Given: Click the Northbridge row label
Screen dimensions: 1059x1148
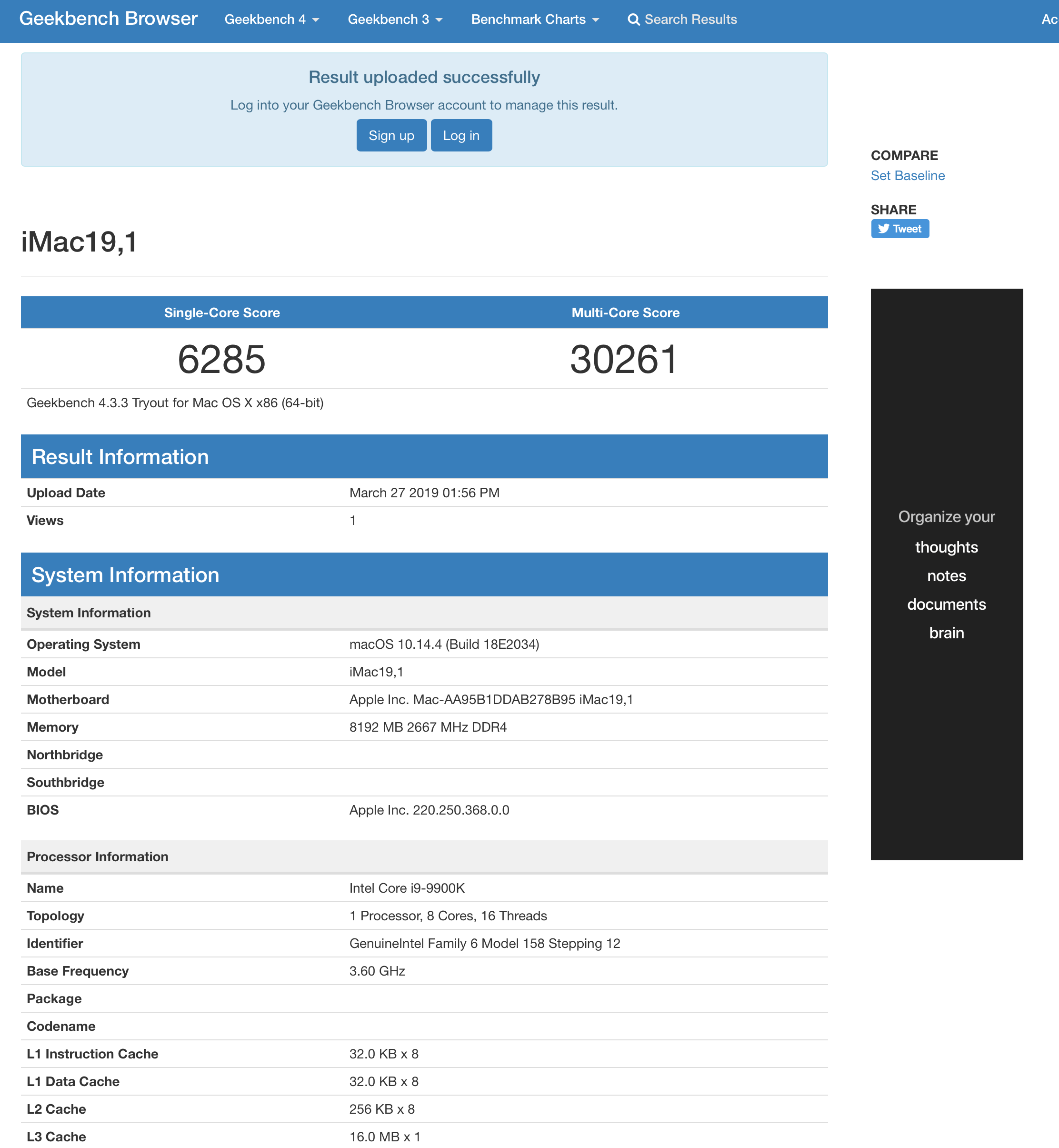Looking at the screenshot, I should [65, 755].
